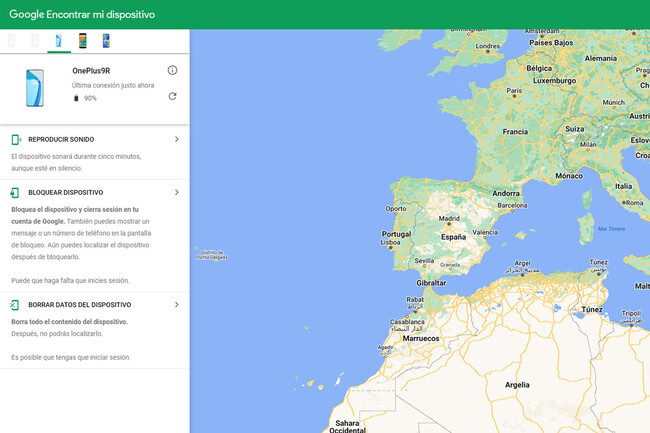Open device info for OnePlus9R
This screenshot has width=650, height=433.
click(x=172, y=70)
